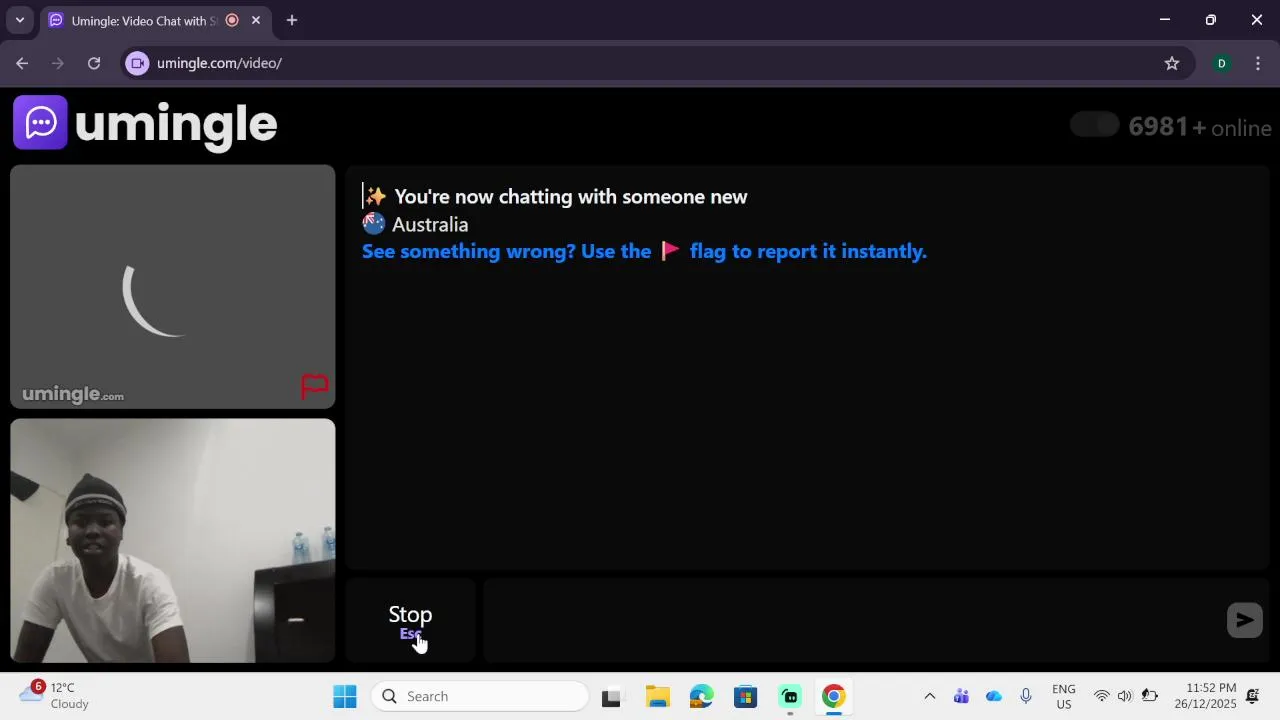Screen dimensions: 1280x720
Task: Send message with the arrow button
Action: [1244, 620]
